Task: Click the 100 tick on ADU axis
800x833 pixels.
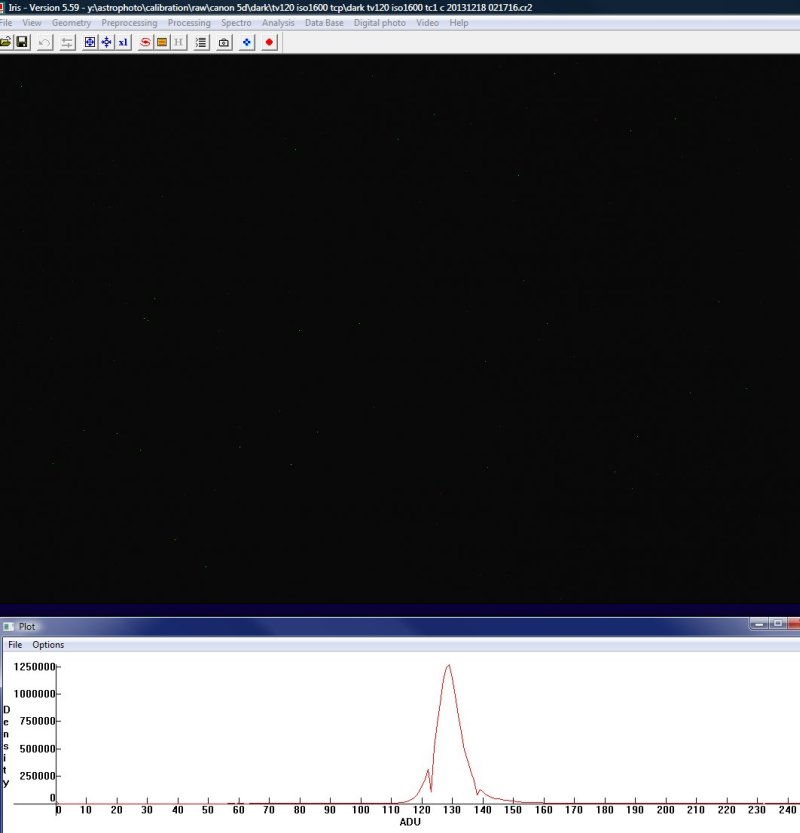Action: [360, 810]
